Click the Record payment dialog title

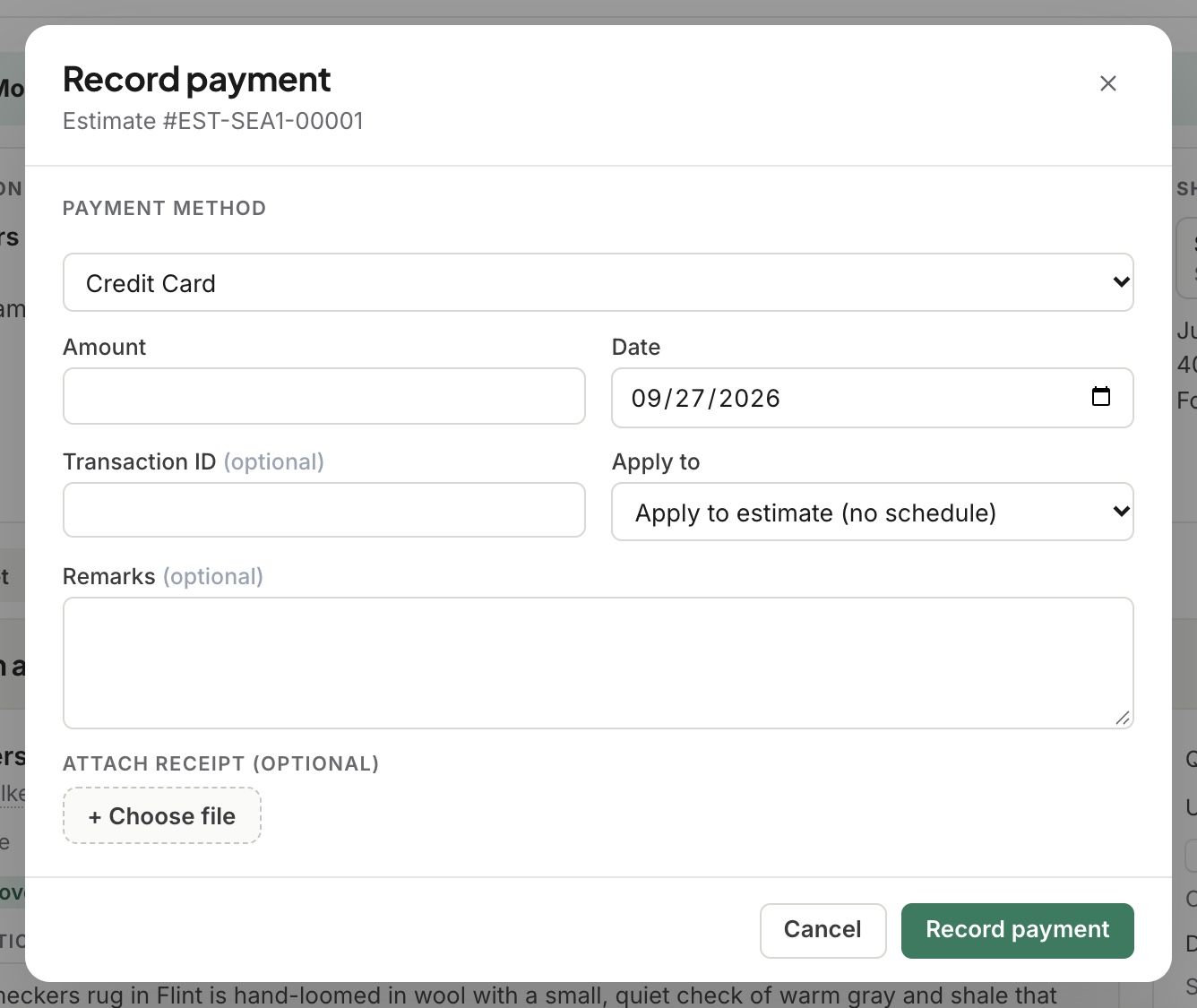(196, 80)
